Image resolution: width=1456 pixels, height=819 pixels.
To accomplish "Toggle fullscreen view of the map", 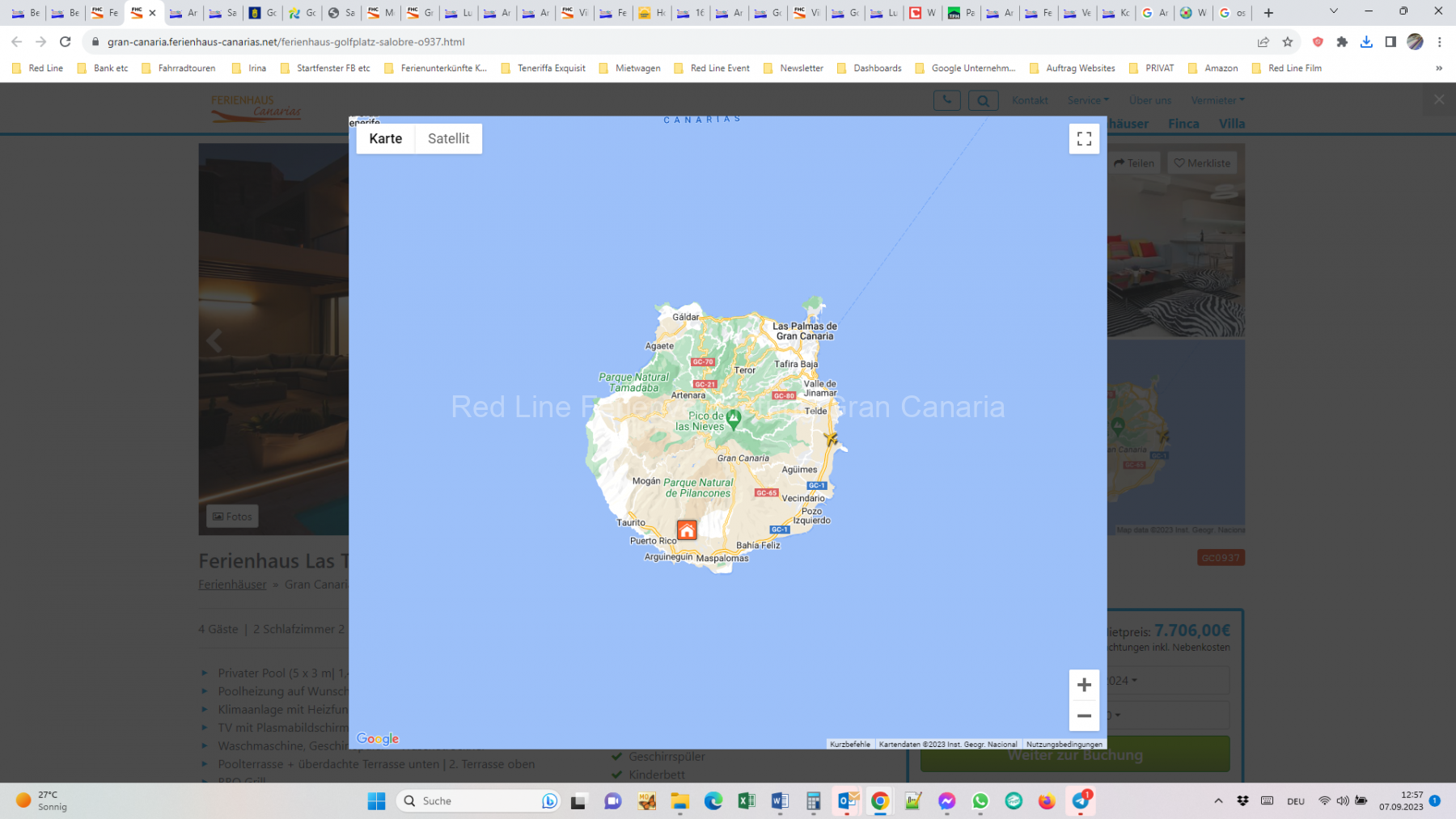I will pos(1084,139).
